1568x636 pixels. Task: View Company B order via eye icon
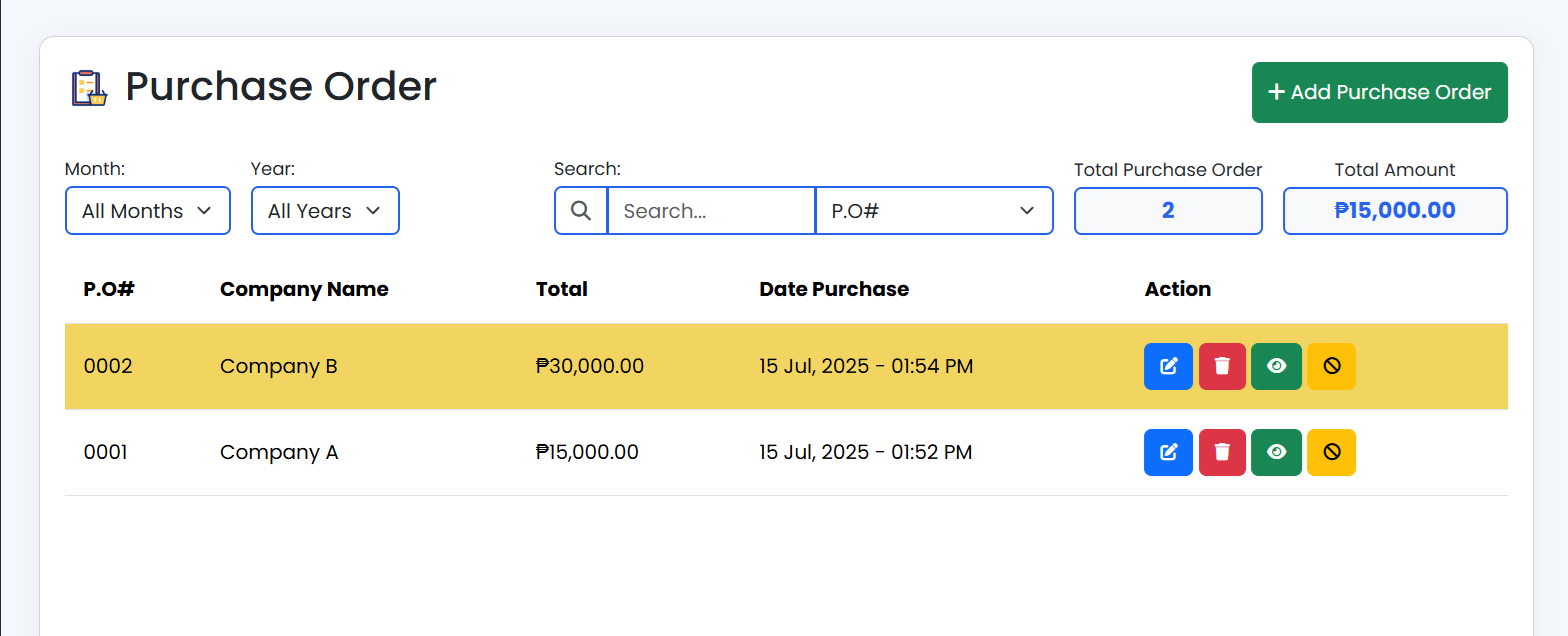[1276, 366]
